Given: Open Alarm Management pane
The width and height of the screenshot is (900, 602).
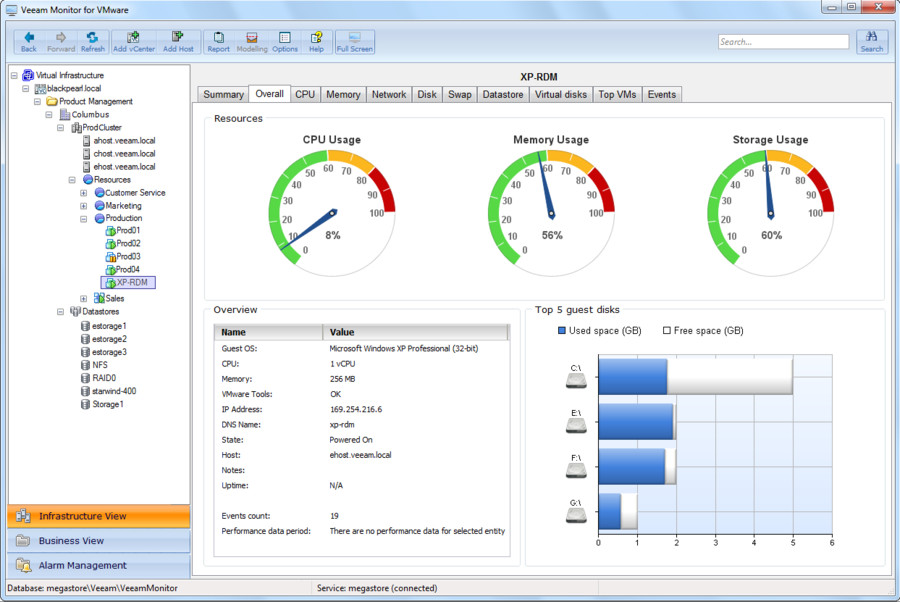Looking at the screenshot, I should pyautogui.click(x=99, y=566).
